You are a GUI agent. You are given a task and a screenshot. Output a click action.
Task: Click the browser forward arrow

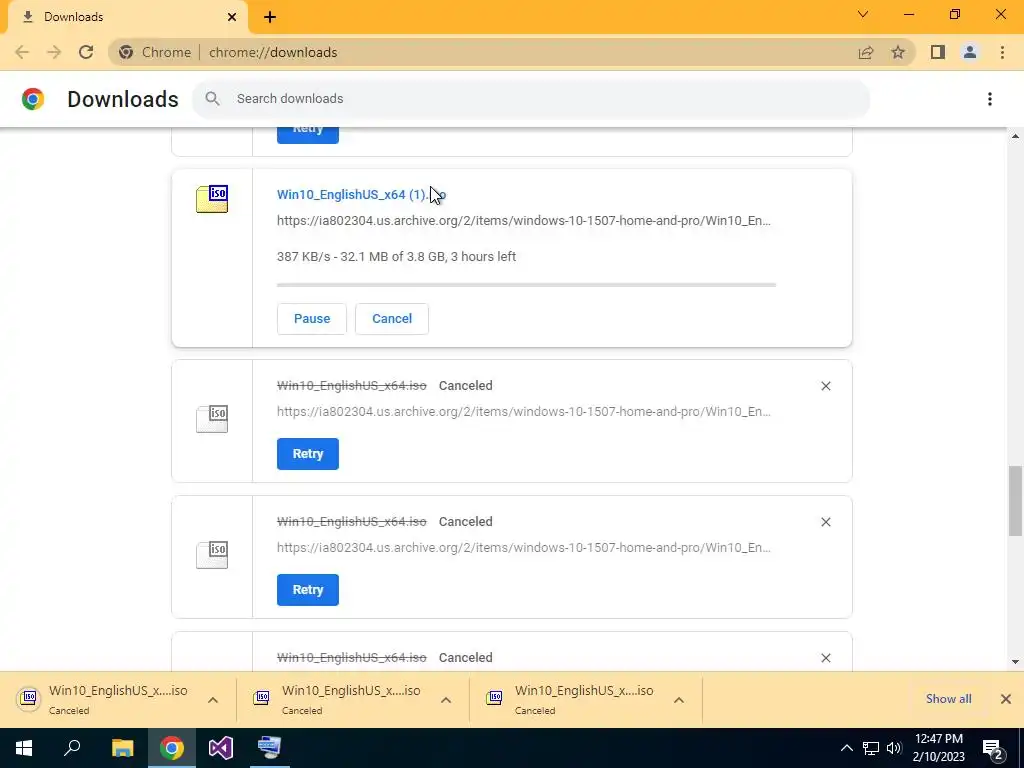pyautogui.click(x=54, y=52)
